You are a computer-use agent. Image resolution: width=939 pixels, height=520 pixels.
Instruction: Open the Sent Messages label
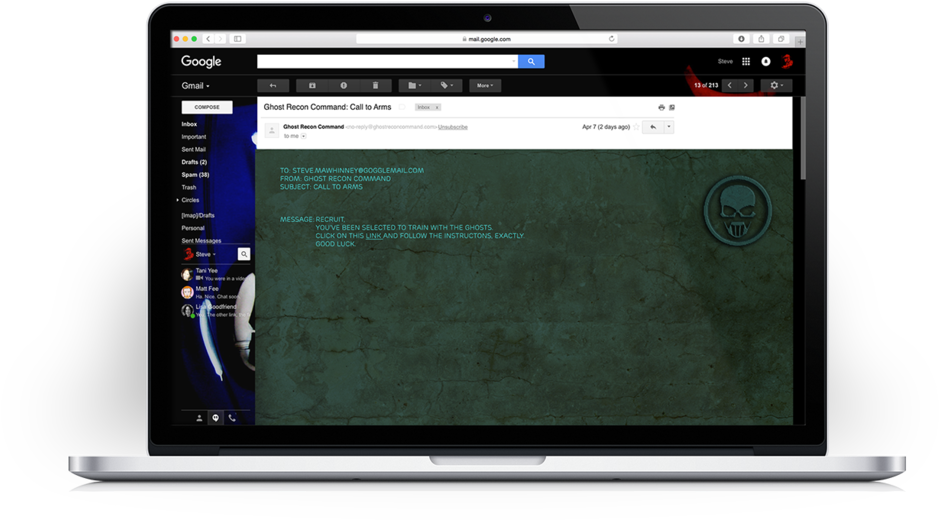click(201, 240)
